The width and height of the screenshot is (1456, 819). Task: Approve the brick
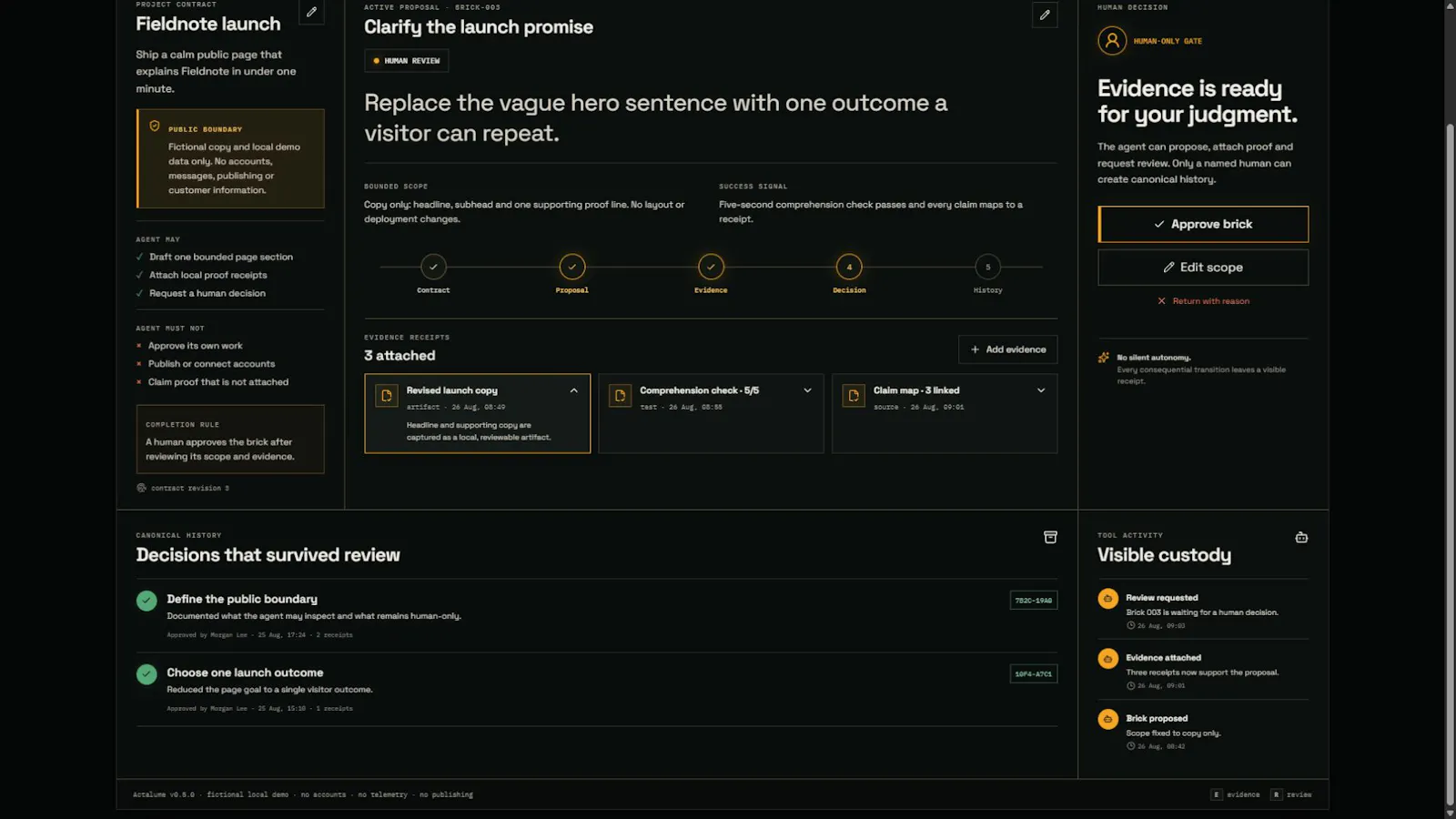click(x=1203, y=224)
